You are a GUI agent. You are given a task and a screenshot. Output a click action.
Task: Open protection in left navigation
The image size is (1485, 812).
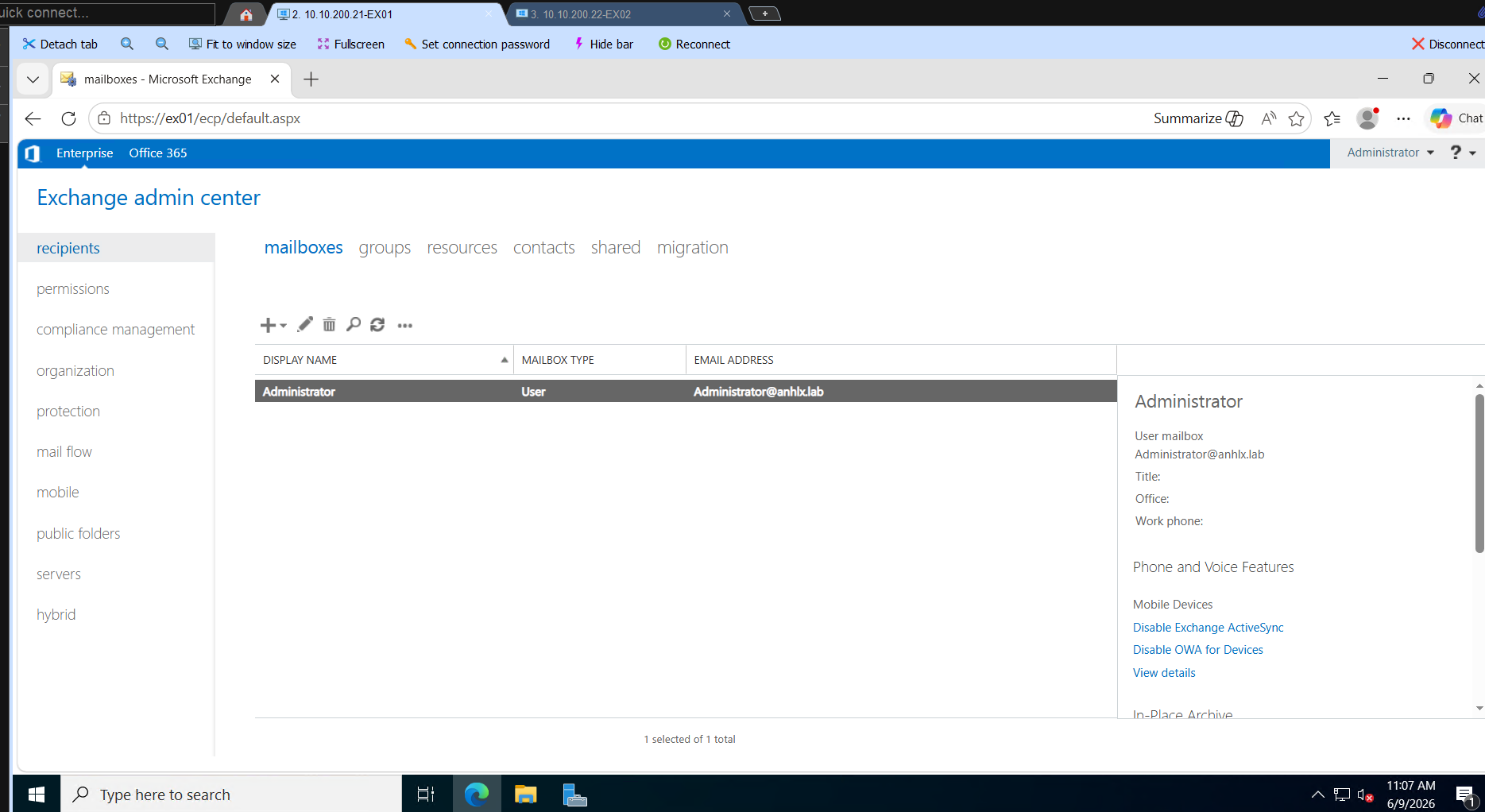68,412
